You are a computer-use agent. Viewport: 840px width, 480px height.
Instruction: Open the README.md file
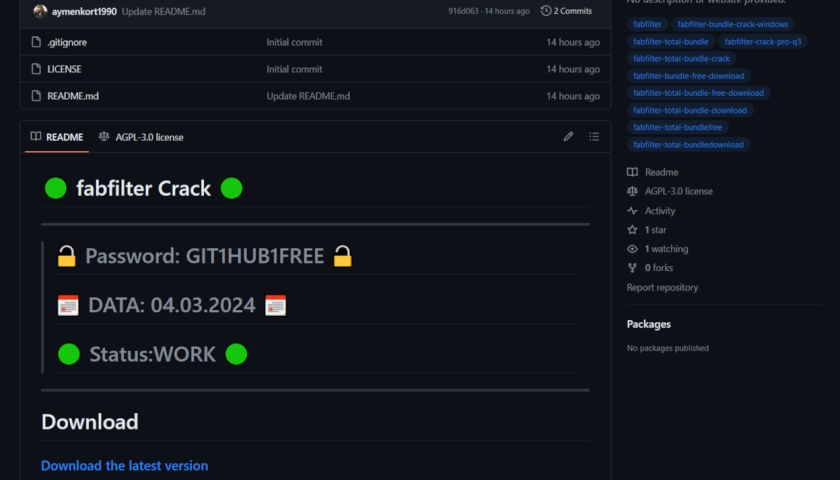pyautogui.click(x=73, y=96)
